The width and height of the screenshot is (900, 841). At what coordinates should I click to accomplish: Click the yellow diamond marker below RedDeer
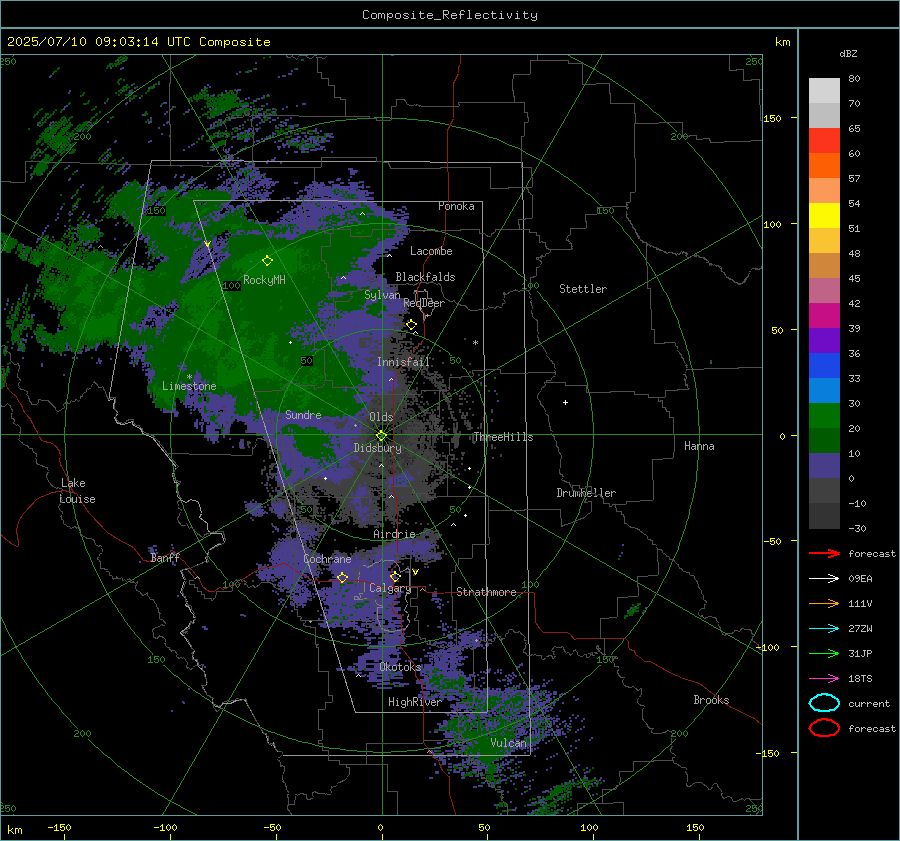[412, 325]
